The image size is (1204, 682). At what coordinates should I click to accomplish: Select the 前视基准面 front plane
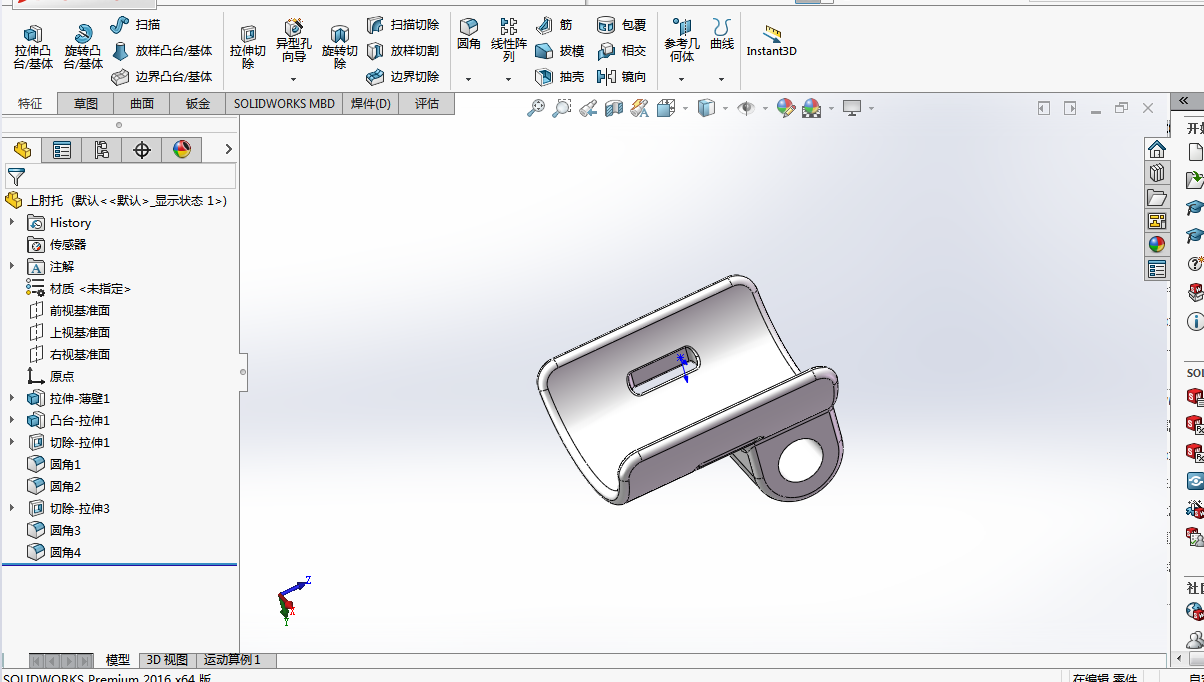click(70, 310)
